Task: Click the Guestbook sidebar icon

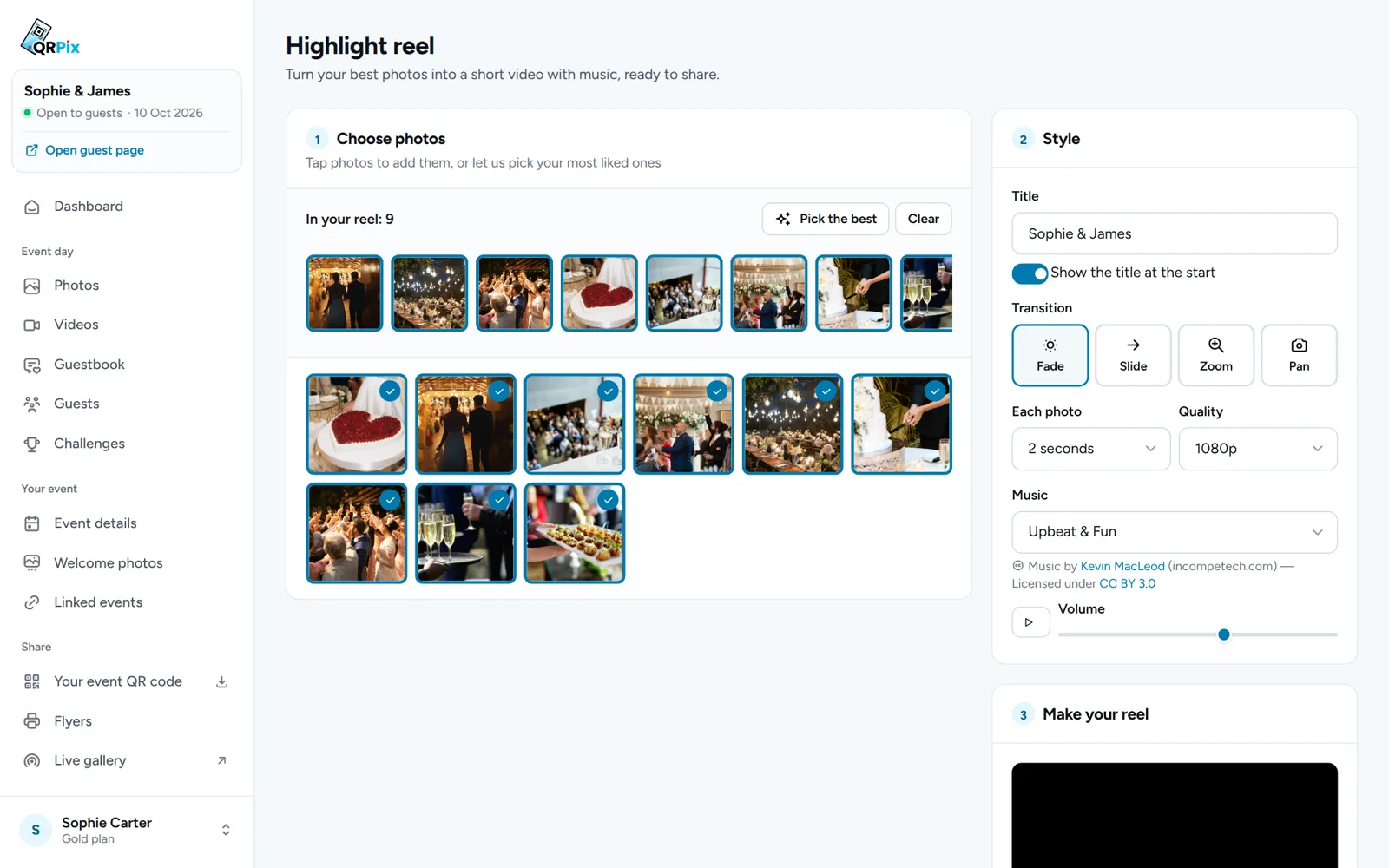Action: [x=32, y=365]
